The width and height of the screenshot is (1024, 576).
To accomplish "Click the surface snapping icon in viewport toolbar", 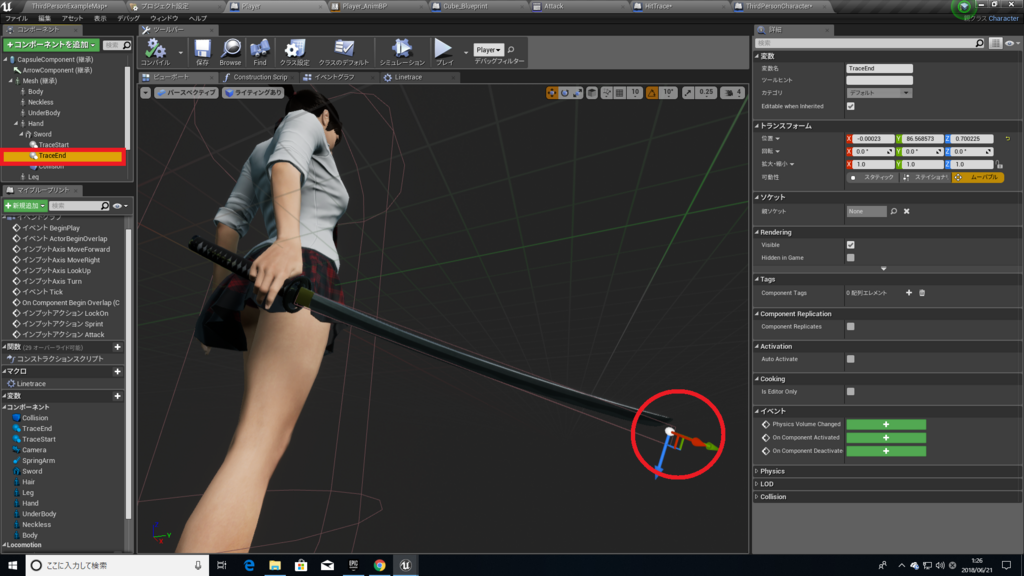I will (607, 93).
